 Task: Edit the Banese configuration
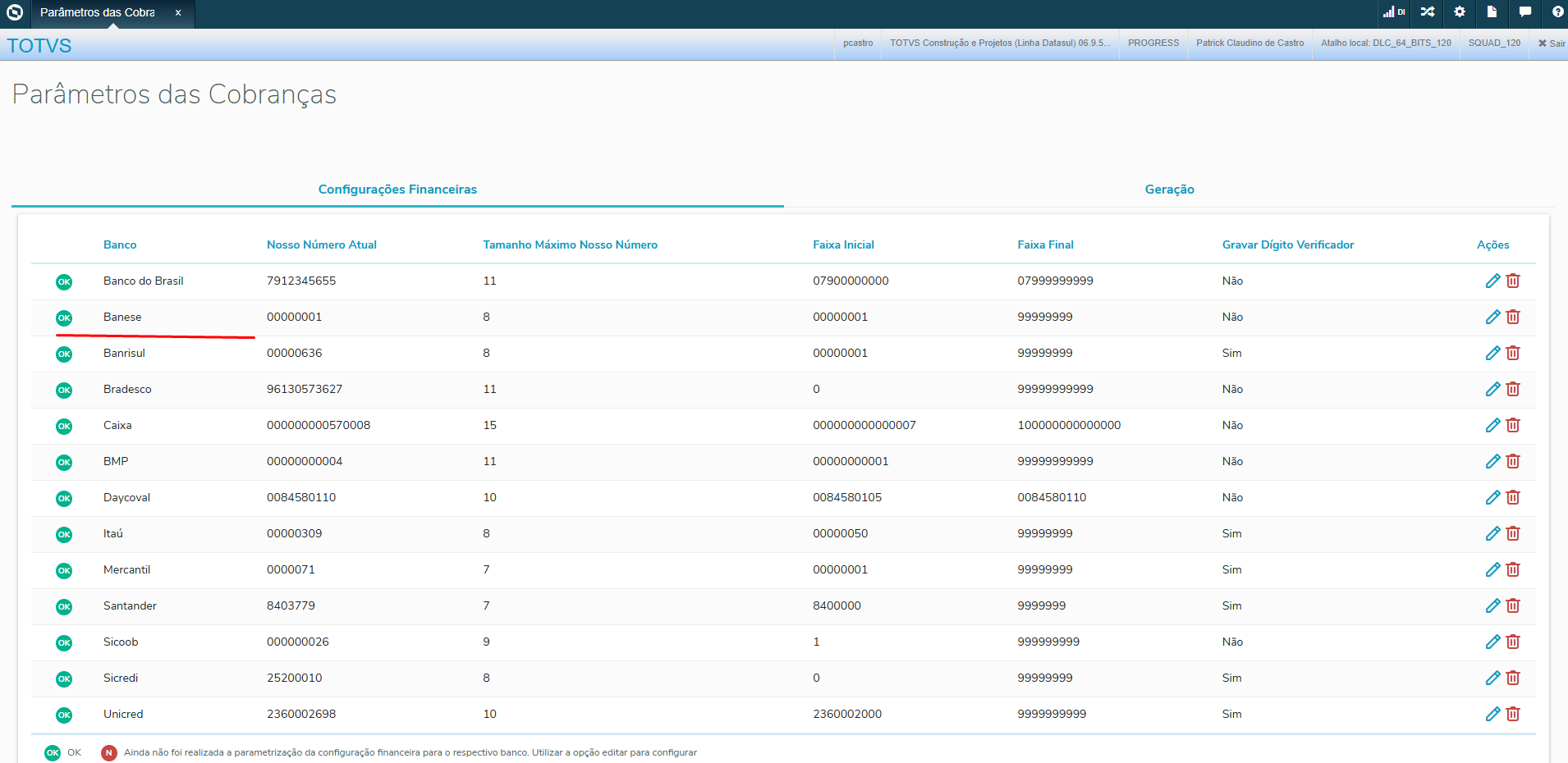point(1492,317)
